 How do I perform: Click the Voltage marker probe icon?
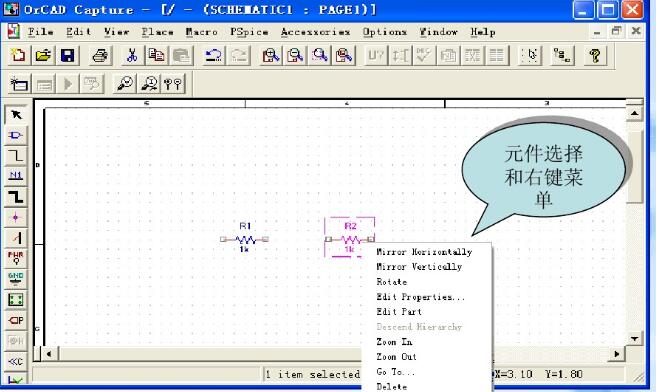pos(125,84)
